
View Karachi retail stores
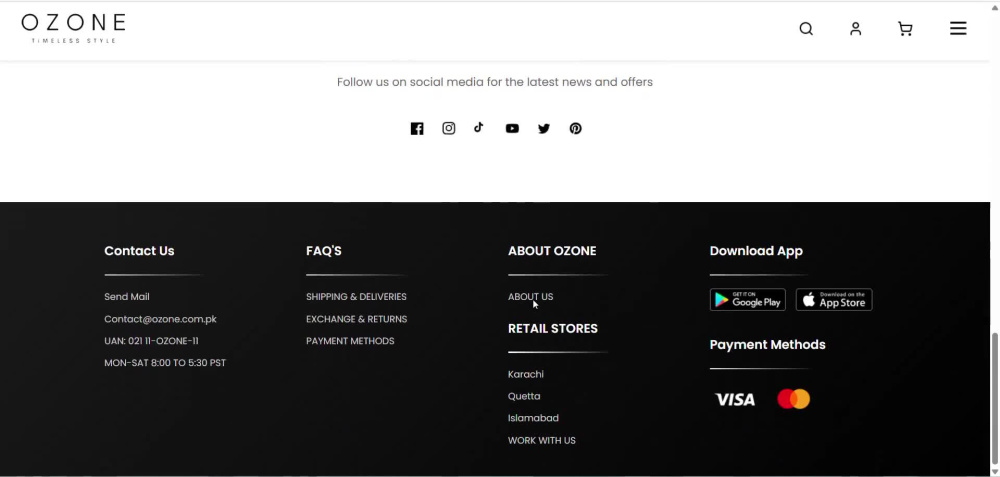[x=526, y=374]
